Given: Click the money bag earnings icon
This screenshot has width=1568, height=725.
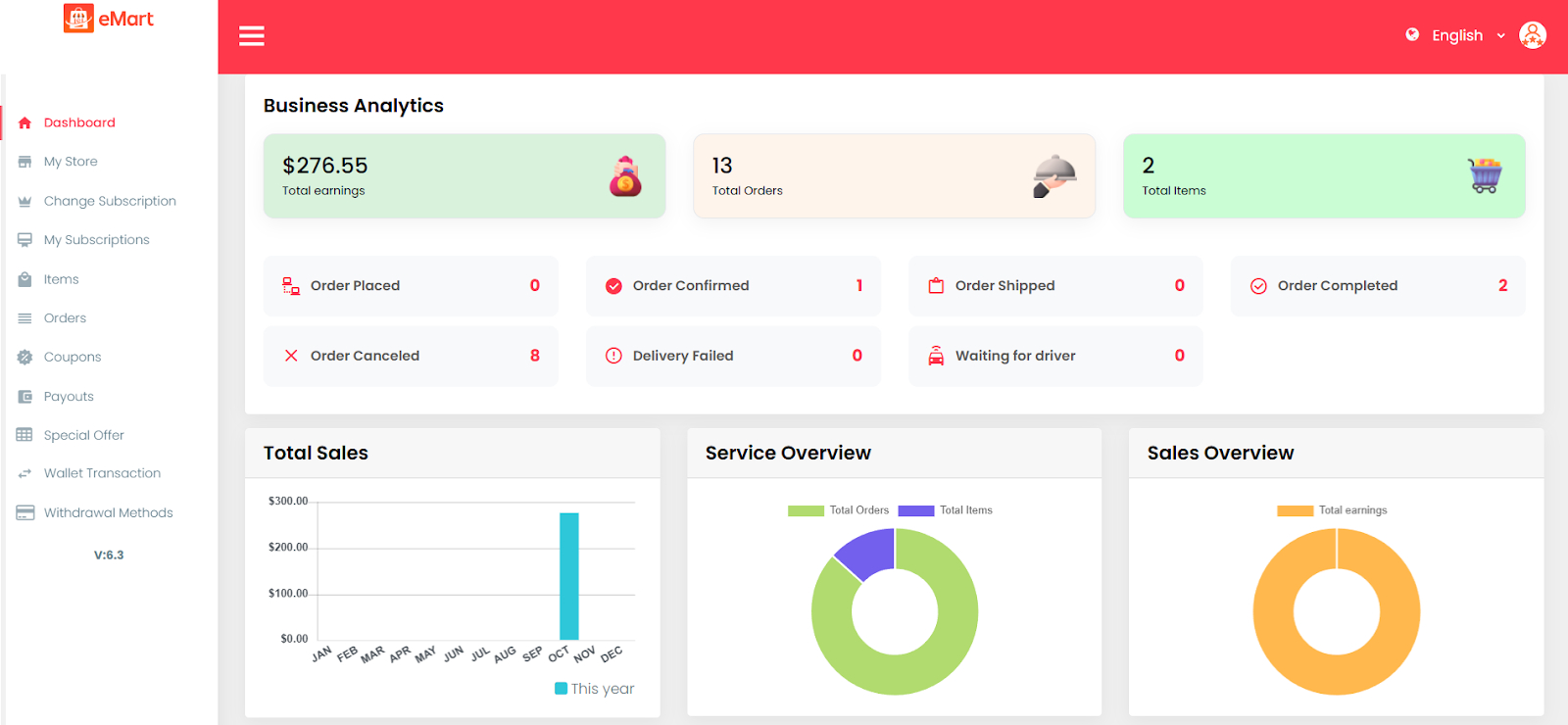Looking at the screenshot, I should tap(625, 177).
